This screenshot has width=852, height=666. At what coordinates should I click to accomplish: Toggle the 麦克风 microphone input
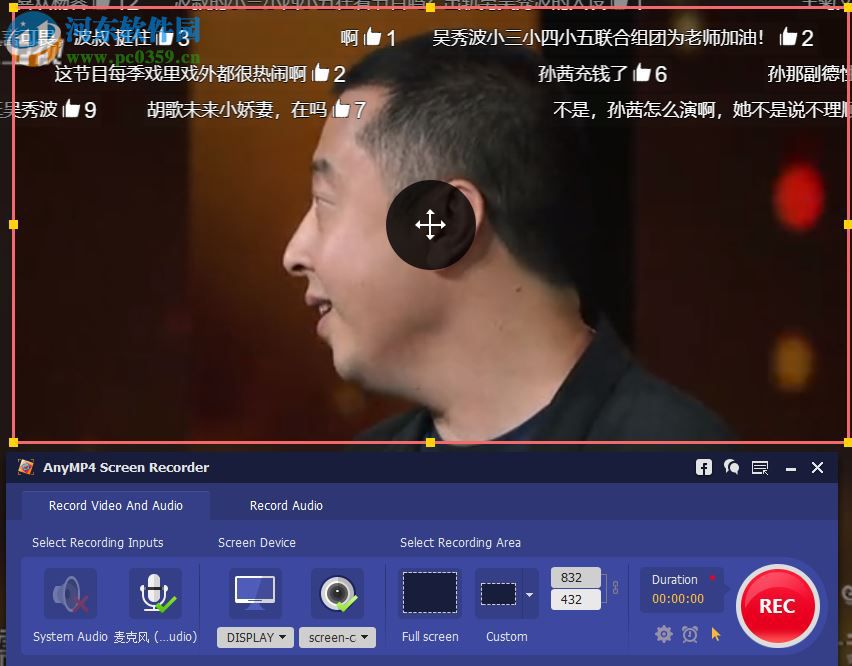155,592
